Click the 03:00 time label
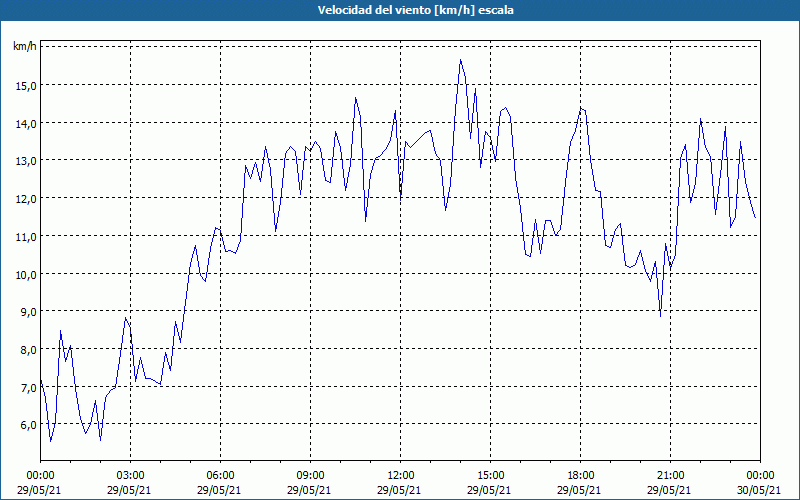 [130, 476]
